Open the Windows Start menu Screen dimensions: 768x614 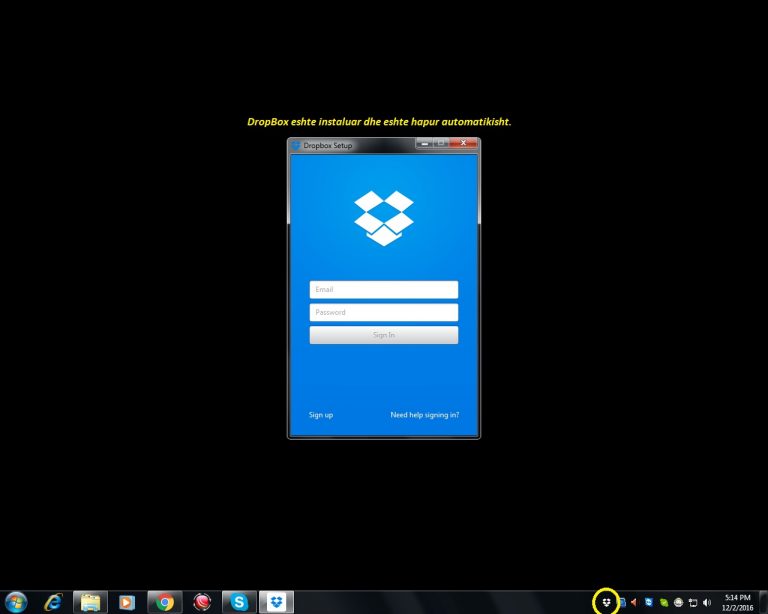(x=16, y=602)
